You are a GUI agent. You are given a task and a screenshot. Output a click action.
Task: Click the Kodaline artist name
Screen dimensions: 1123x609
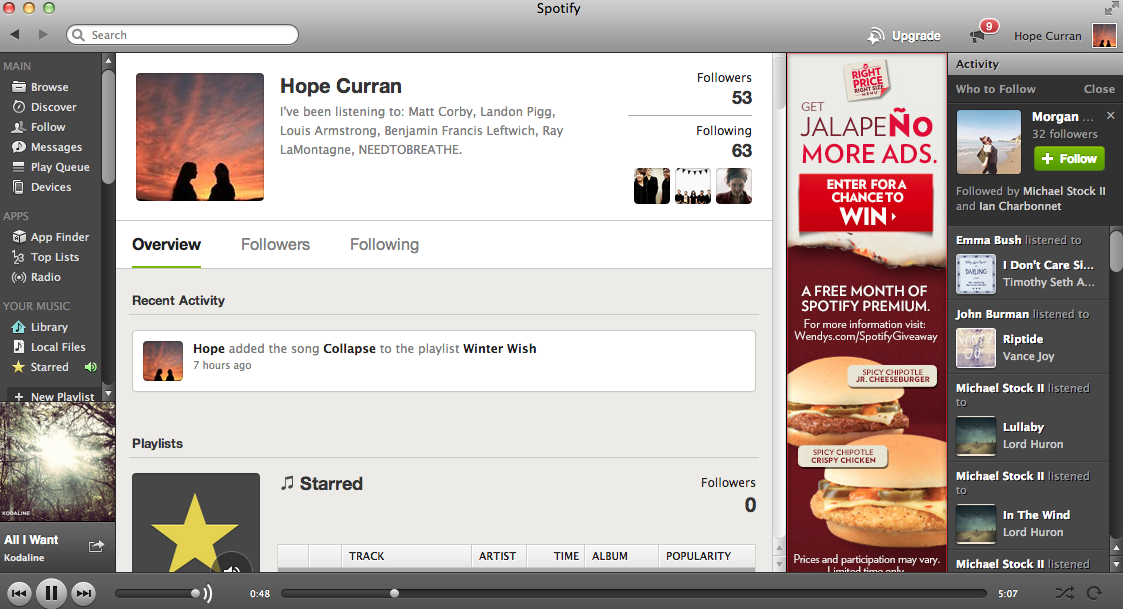click(24, 557)
